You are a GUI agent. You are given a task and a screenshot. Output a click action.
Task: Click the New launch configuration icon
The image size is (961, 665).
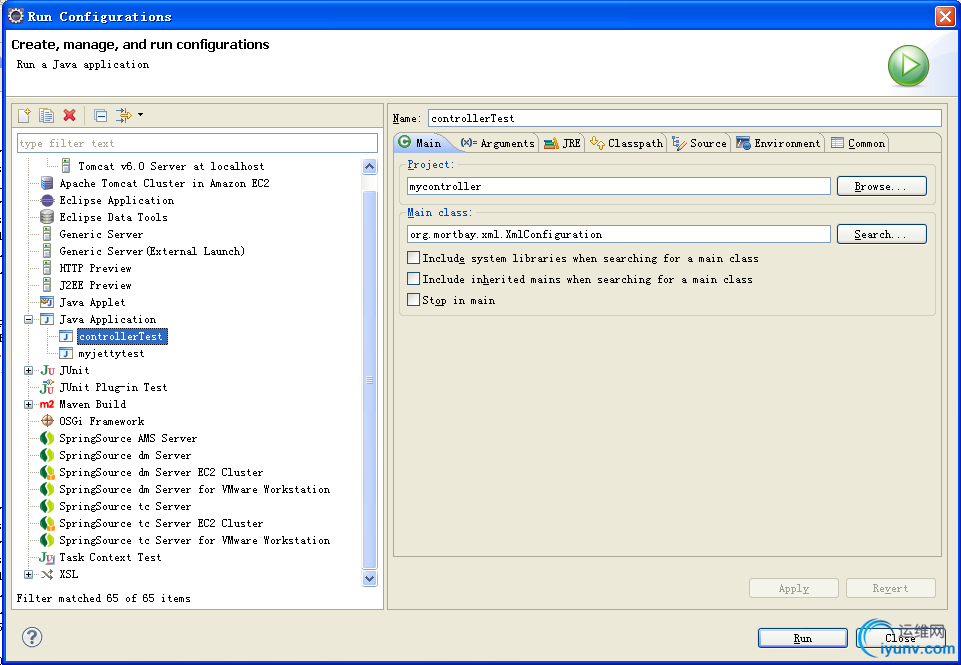pos(25,115)
